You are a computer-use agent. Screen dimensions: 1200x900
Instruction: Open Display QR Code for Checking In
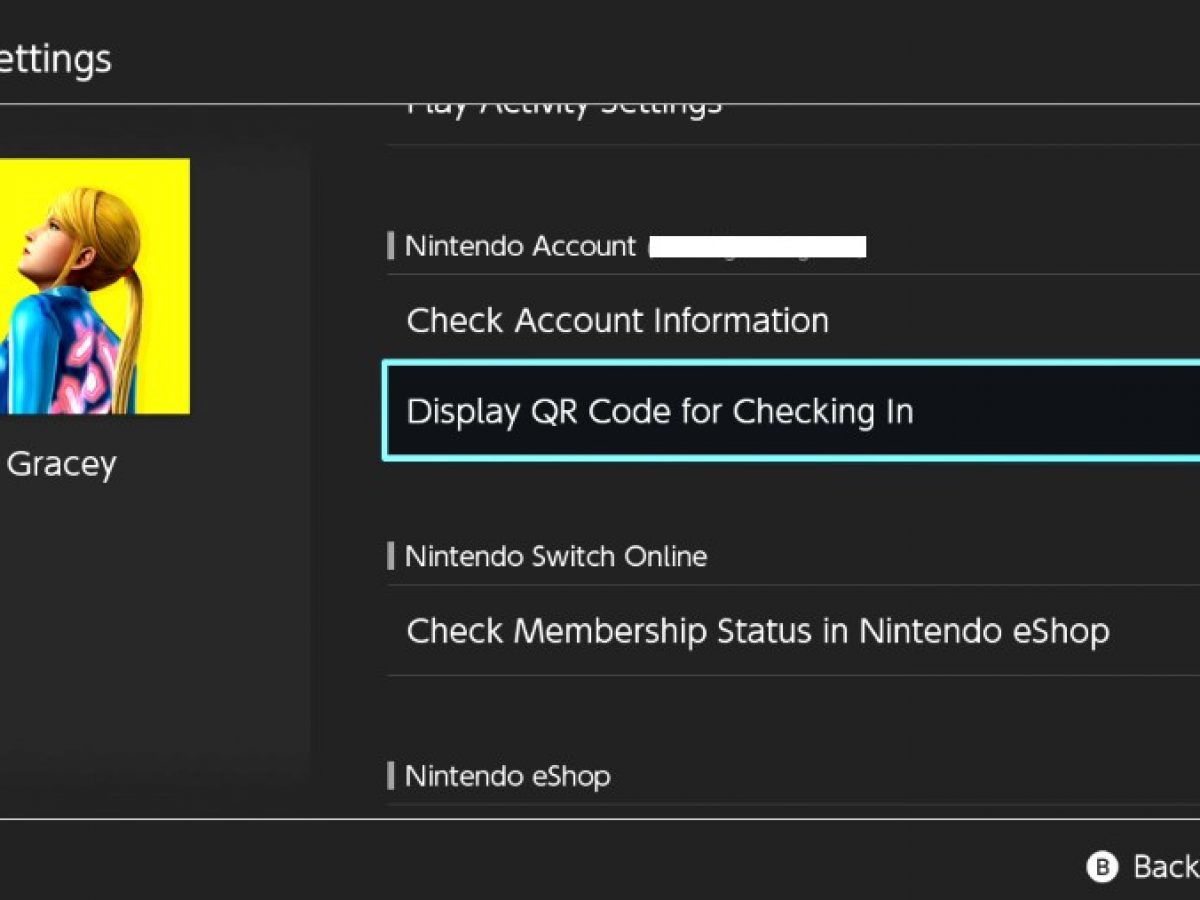(x=660, y=412)
